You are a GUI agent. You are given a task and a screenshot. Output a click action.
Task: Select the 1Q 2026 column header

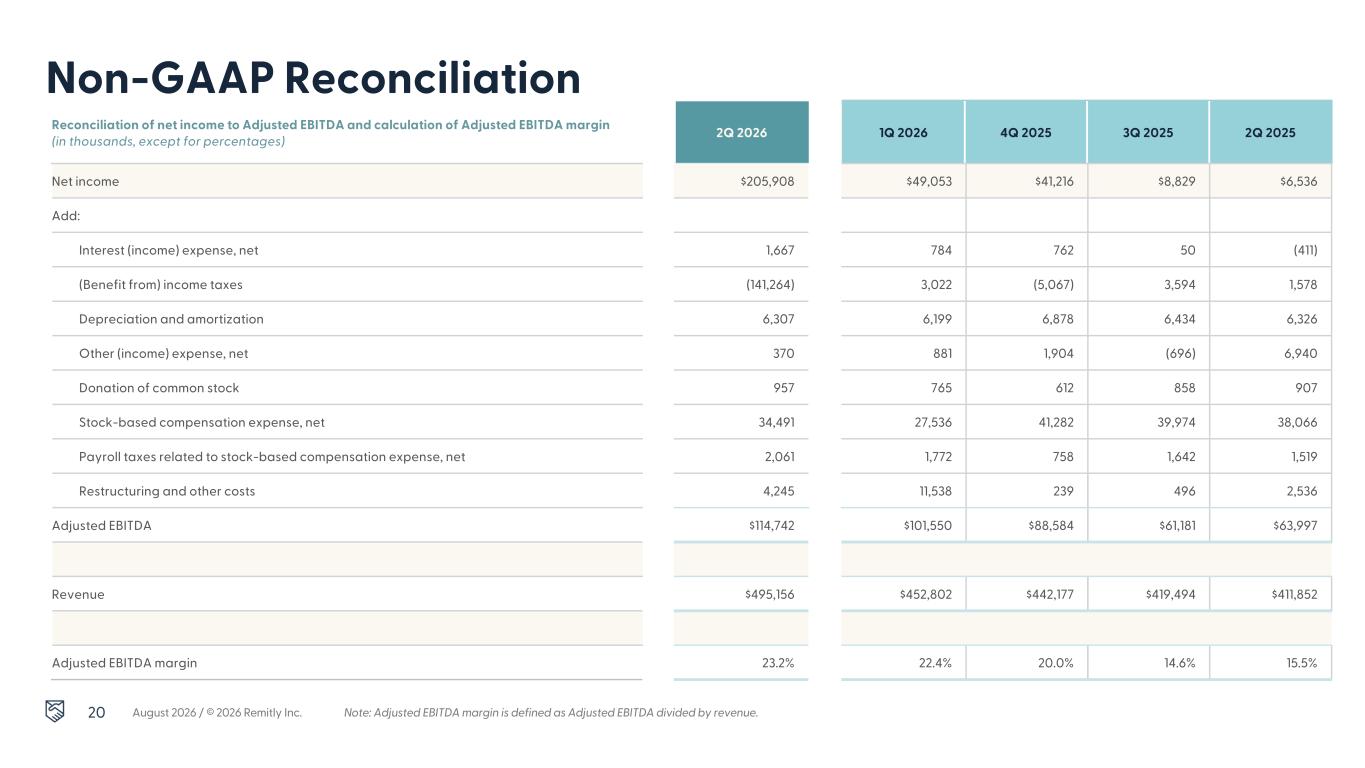(903, 132)
